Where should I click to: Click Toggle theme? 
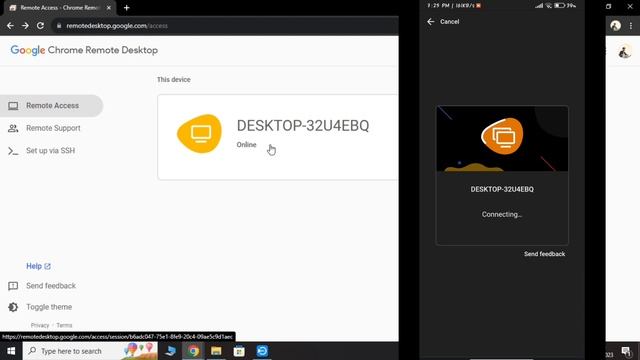click(x=49, y=307)
